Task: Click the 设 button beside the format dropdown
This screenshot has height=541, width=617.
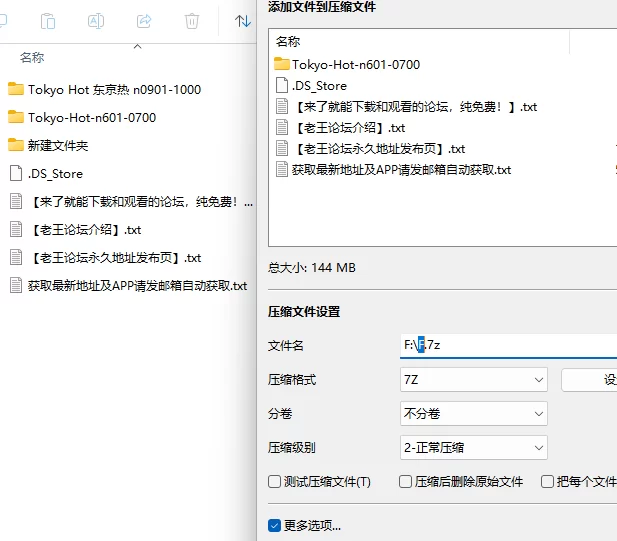Action: point(589,380)
